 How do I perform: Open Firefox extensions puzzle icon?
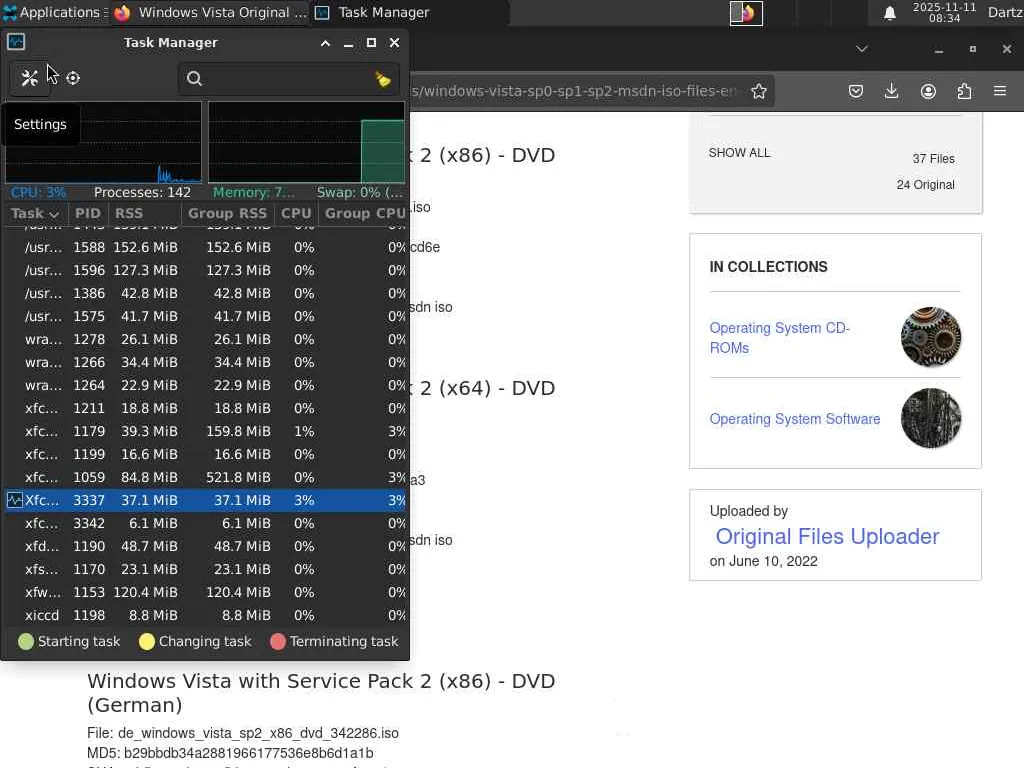pyautogui.click(x=964, y=91)
